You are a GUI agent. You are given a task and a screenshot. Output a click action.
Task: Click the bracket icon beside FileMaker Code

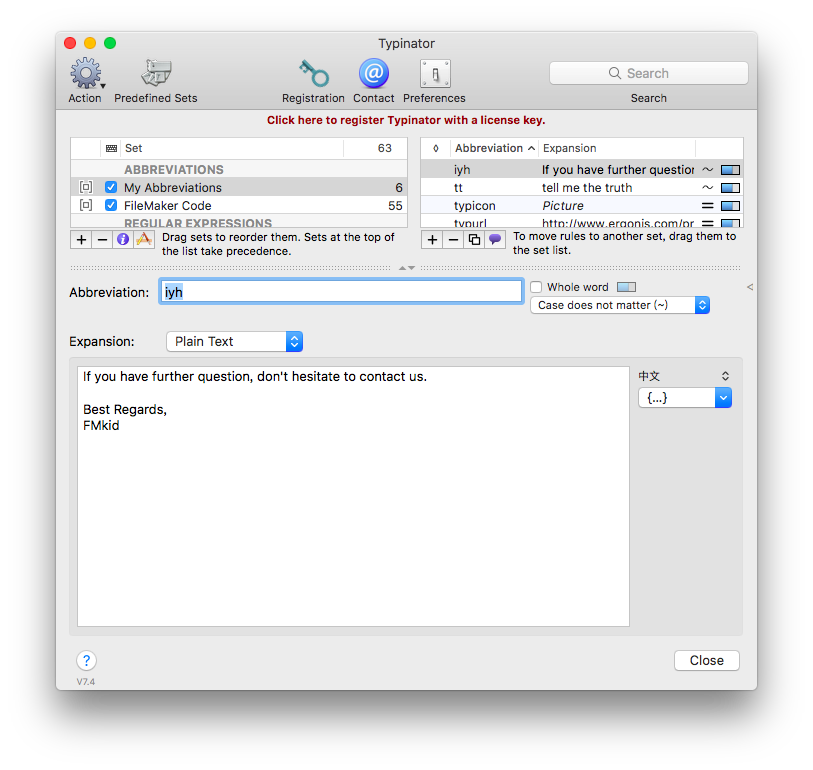click(86, 205)
